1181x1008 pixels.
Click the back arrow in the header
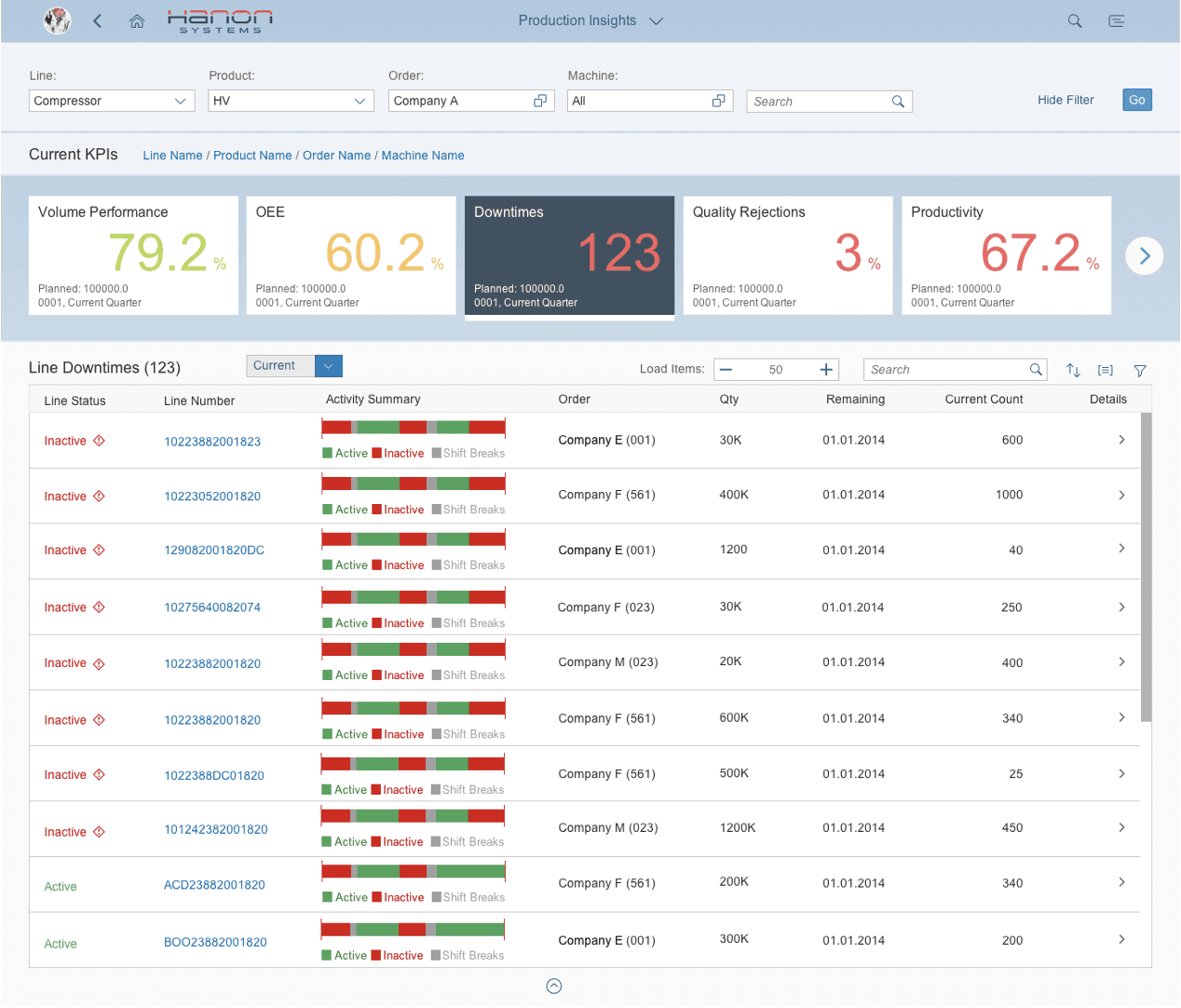pos(98,20)
